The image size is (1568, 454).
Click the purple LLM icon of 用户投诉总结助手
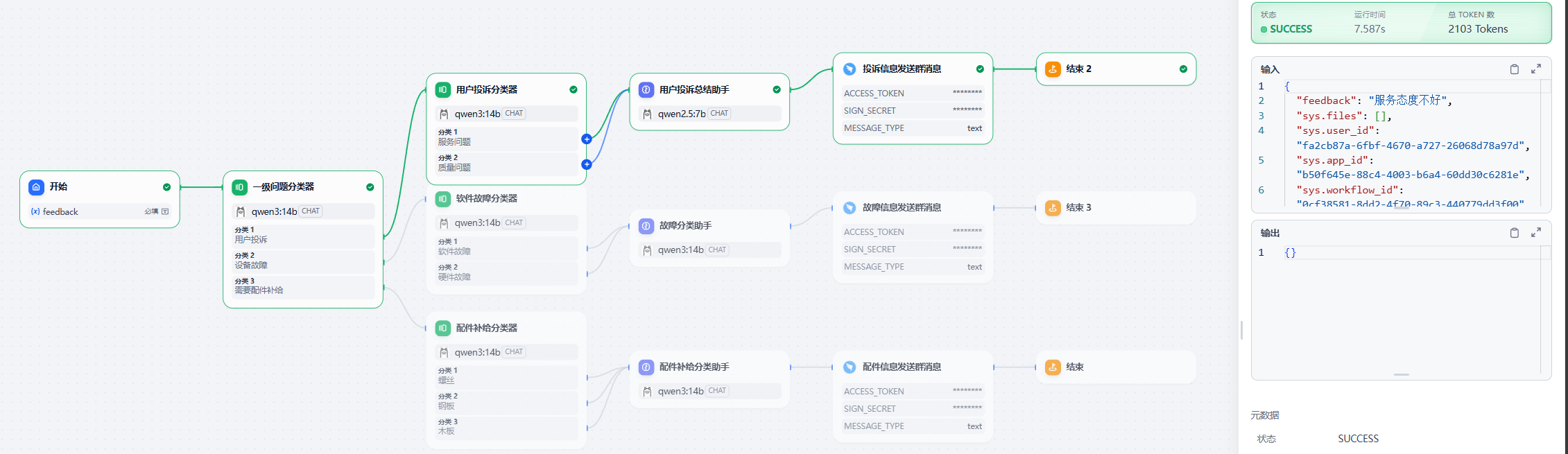(646, 89)
